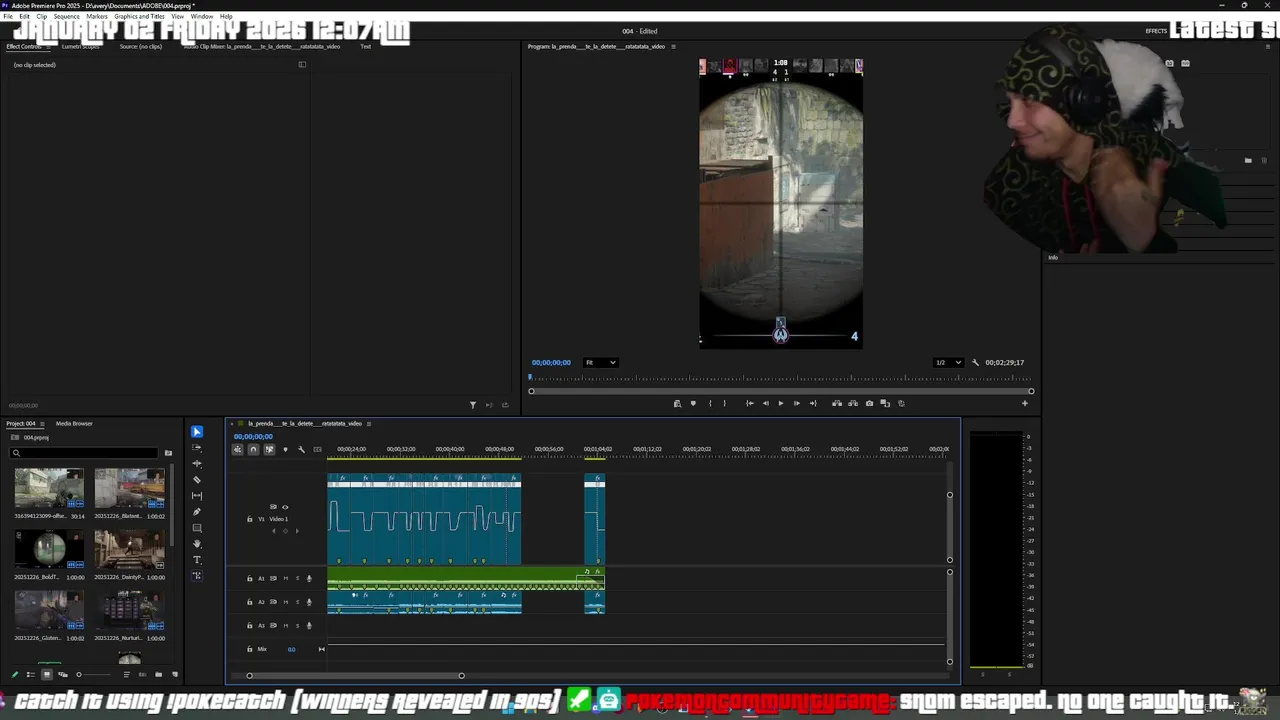Export frame with camera icon
Screen dimensions: 1280x720
pyautogui.click(x=869, y=403)
